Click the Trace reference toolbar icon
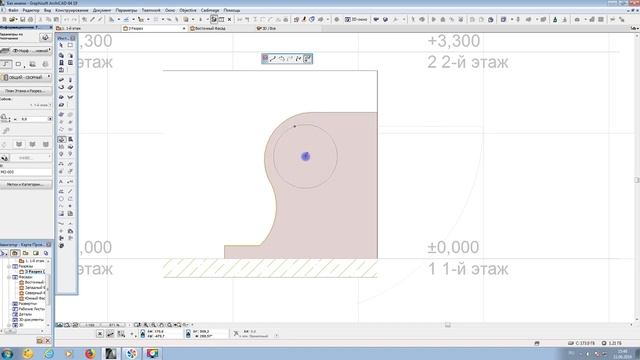The height and width of the screenshot is (360, 640). (214, 19)
